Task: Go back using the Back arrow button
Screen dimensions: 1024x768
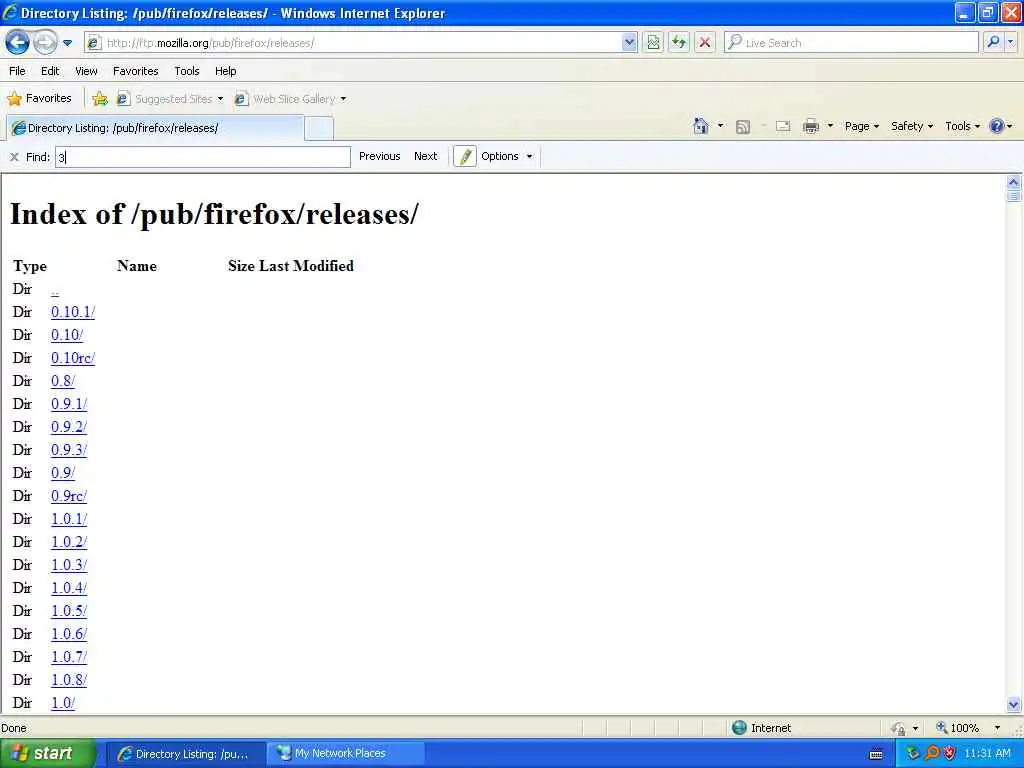Action: click(x=18, y=43)
